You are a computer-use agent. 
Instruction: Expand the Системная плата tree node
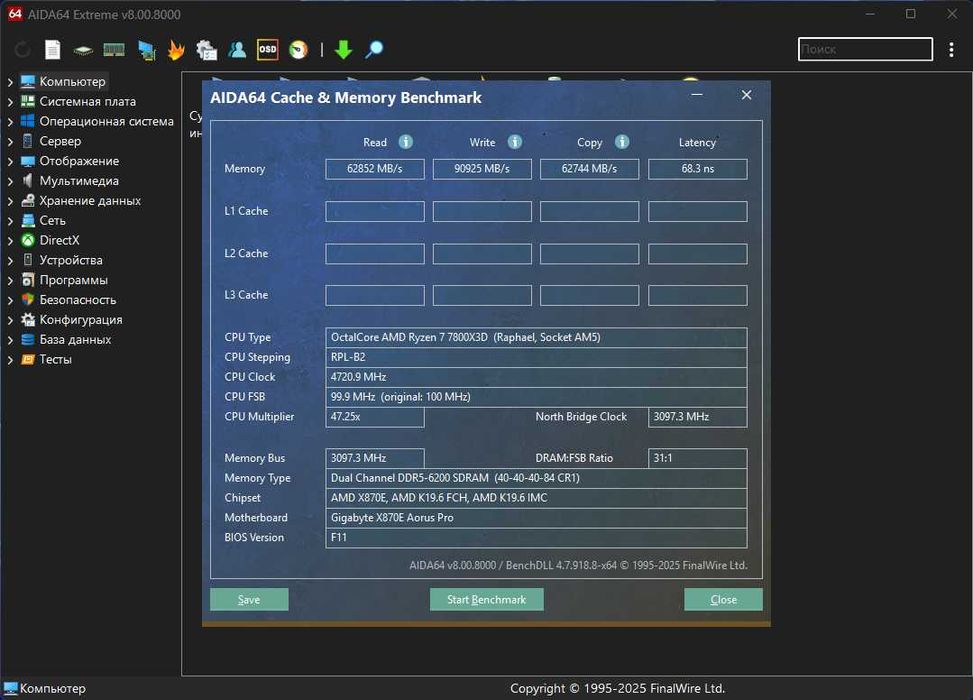[10, 102]
